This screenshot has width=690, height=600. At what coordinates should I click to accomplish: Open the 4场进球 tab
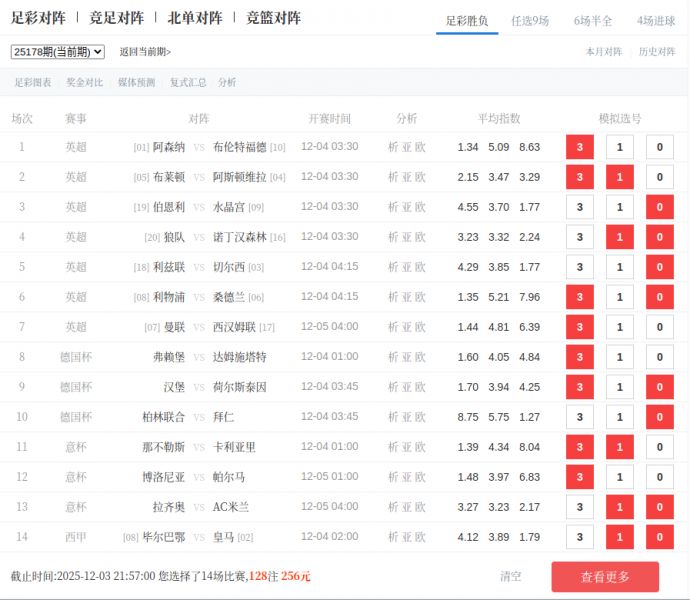pos(655,20)
